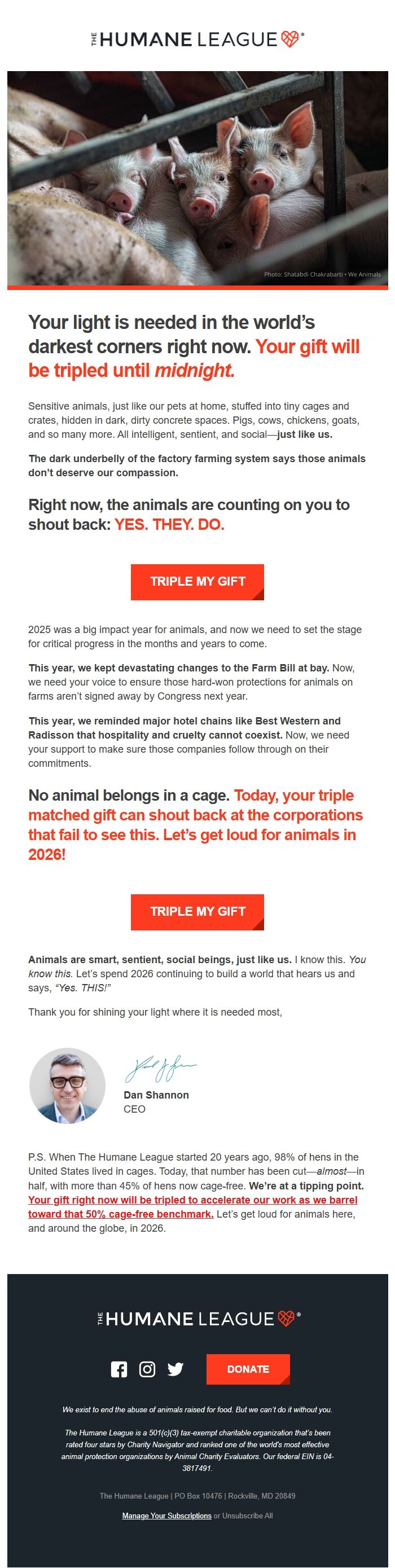Click the caged piglets hero photo
This screenshot has height=1568, width=395.
(x=197, y=177)
